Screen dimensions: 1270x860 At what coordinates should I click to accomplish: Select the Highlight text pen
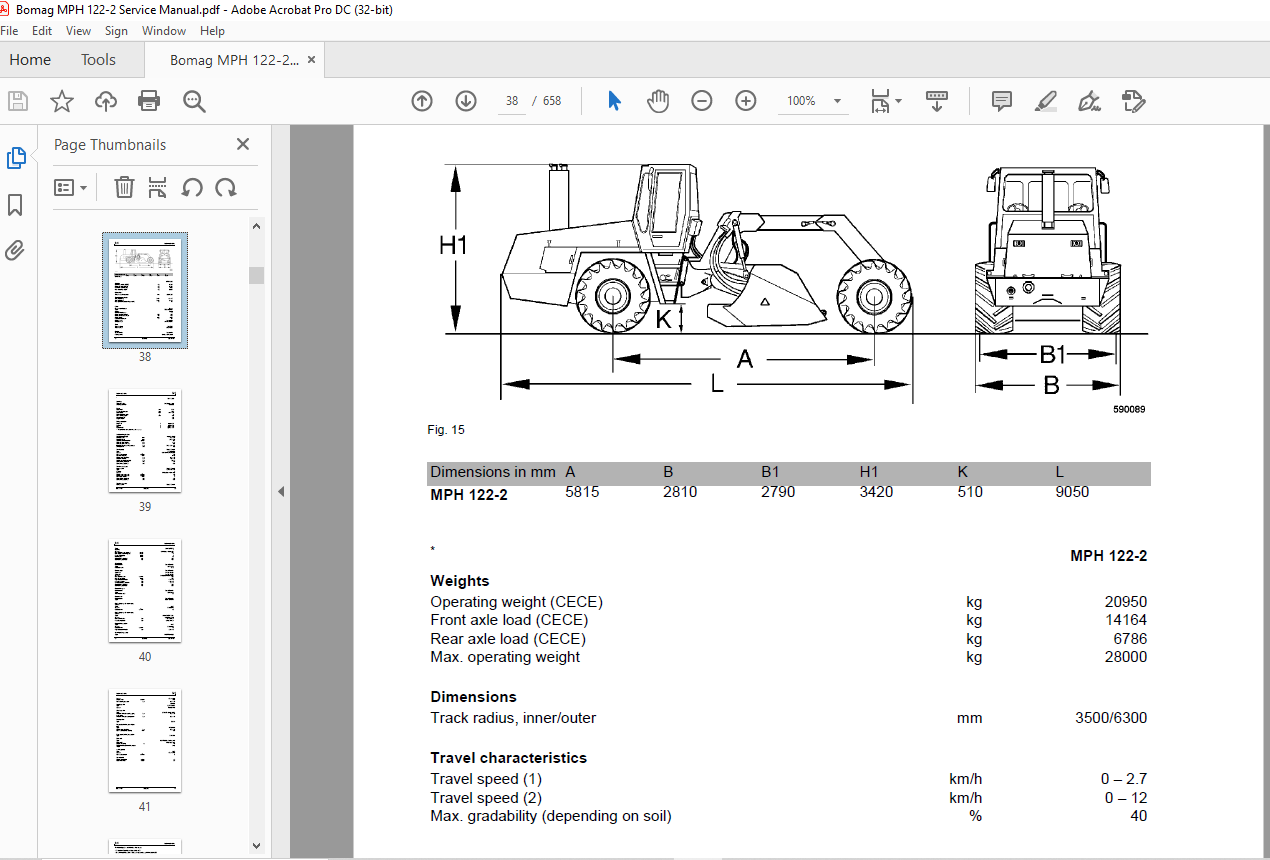pos(1046,101)
